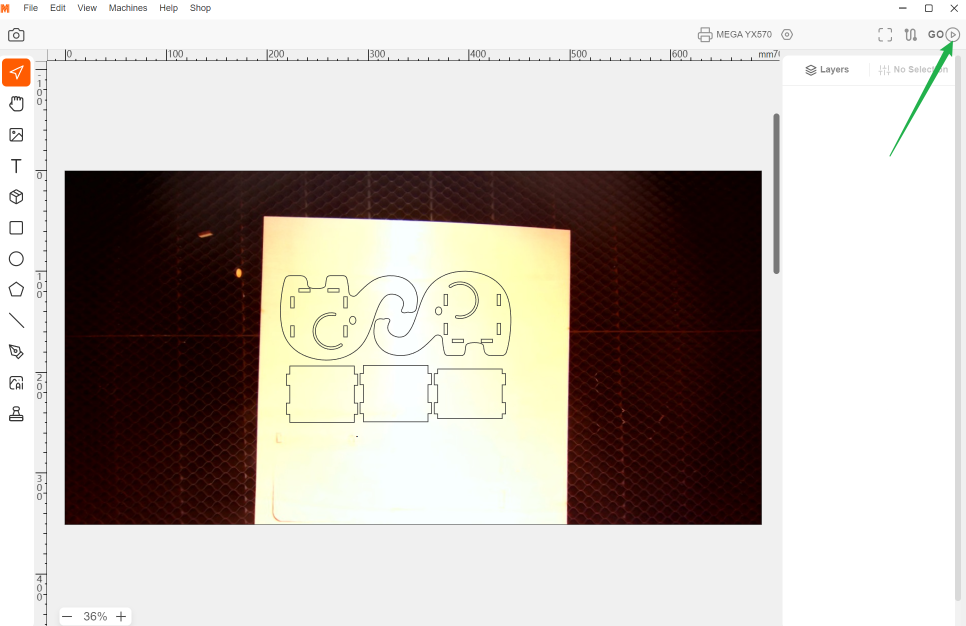Click the path route icon
Image resolution: width=966 pixels, height=626 pixels.
point(911,35)
